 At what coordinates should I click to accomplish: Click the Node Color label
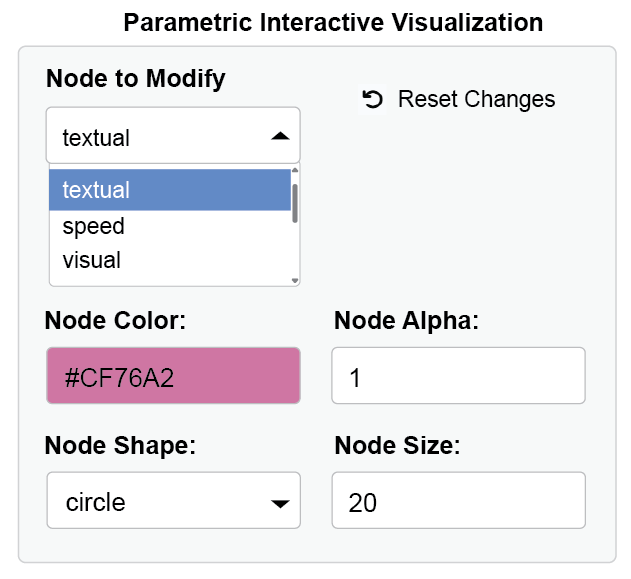(116, 321)
